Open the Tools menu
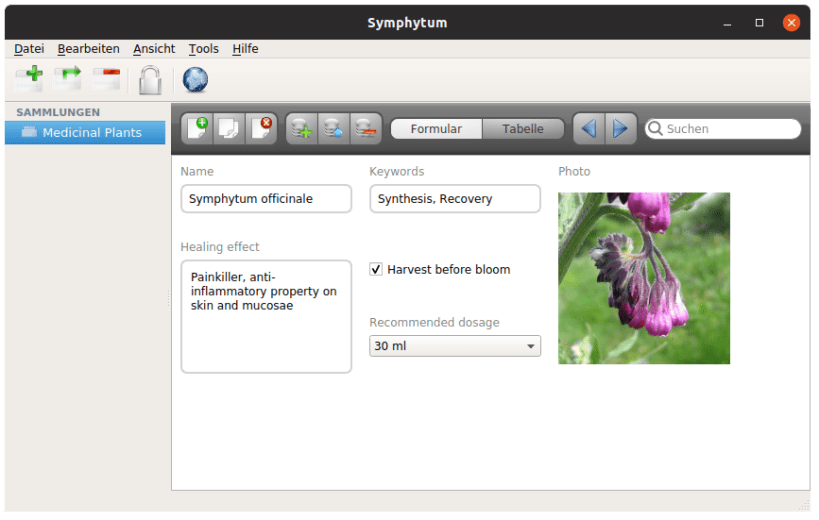 (204, 49)
